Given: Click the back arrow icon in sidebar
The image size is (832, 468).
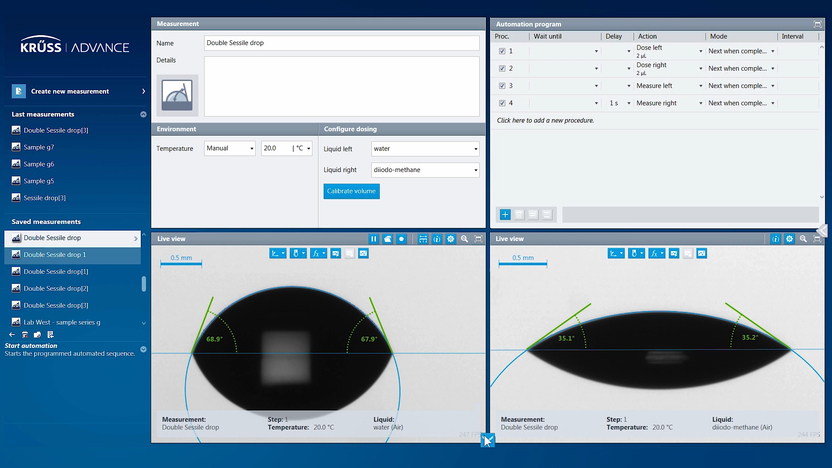Looking at the screenshot, I should (x=12, y=335).
